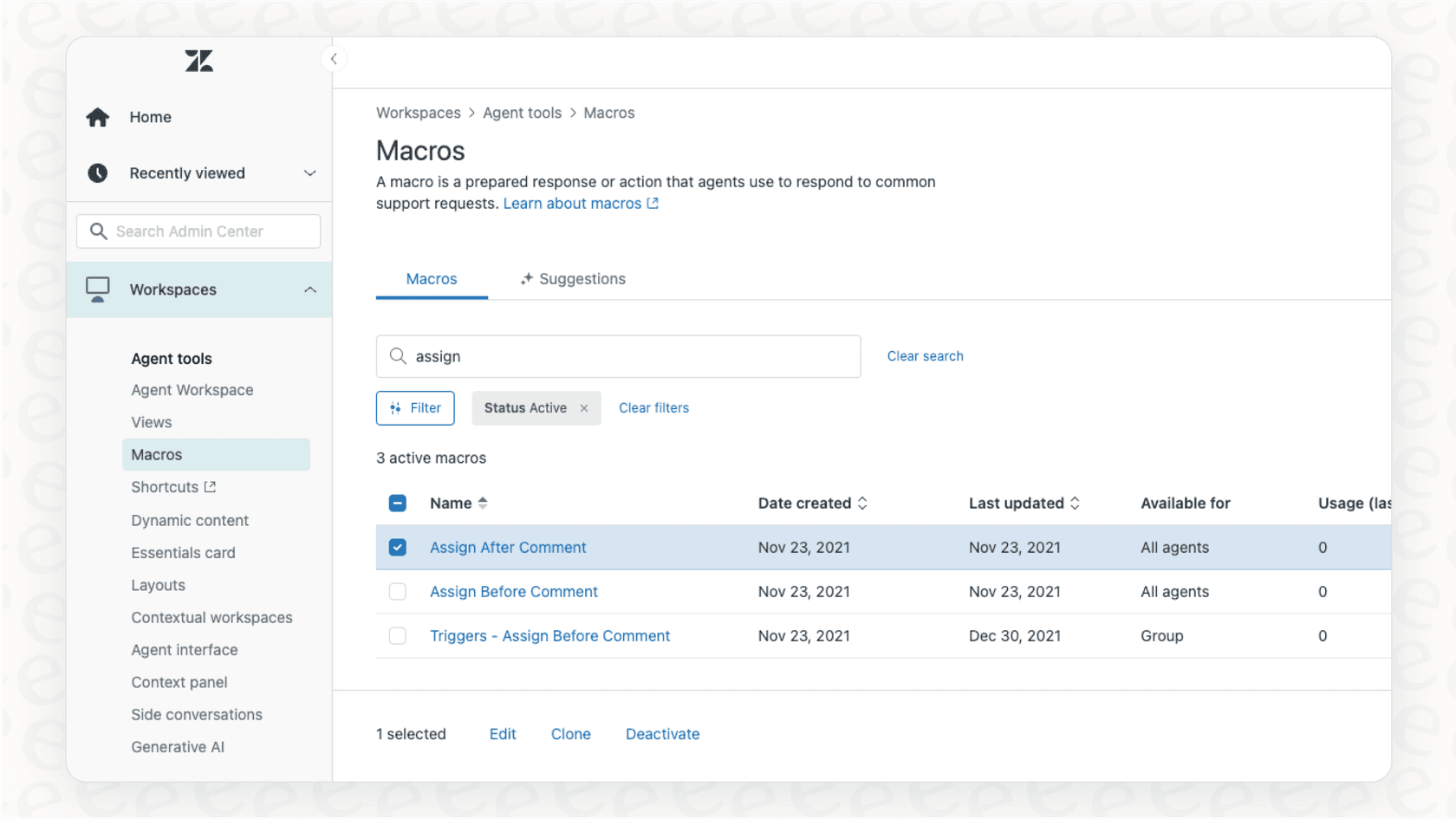This screenshot has width=1456, height=819.
Task: Click the search magnifier in Admin Center search
Action: point(99,231)
